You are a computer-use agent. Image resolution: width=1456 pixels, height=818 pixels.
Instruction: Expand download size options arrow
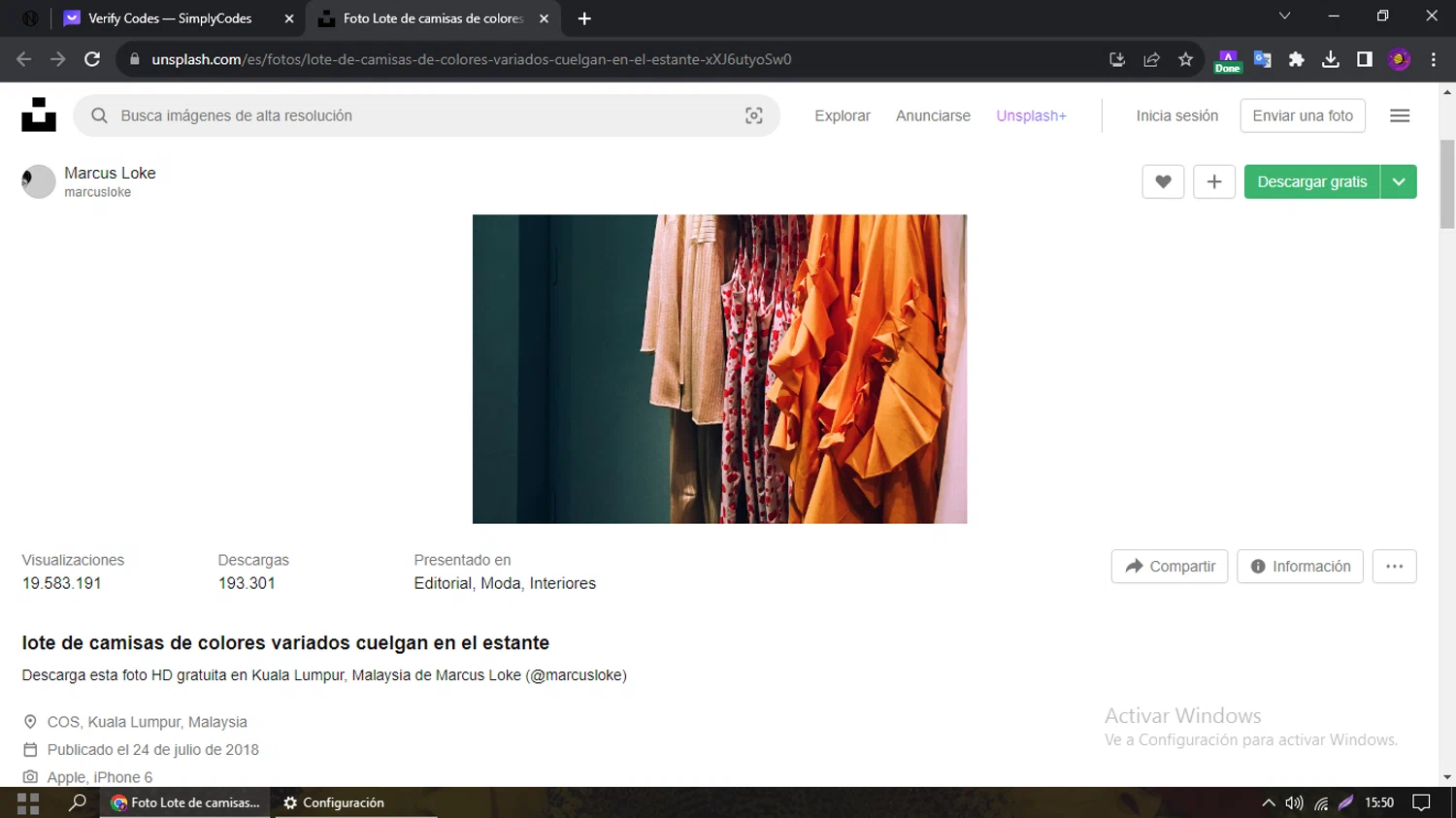[1399, 181]
